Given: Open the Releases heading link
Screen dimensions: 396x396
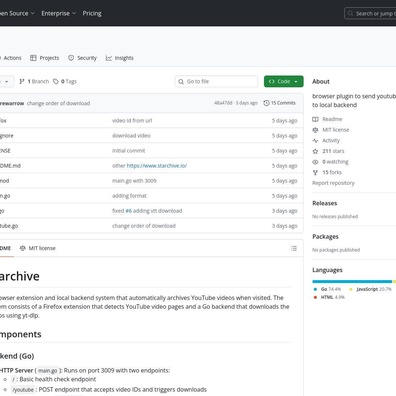Looking at the screenshot, I should click(x=325, y=203).
